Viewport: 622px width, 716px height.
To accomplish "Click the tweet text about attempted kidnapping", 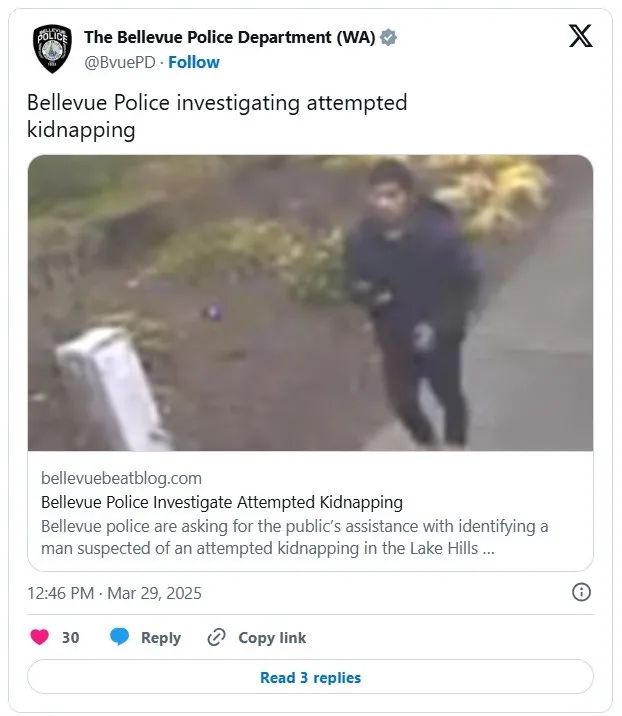I will [x=217, y=116].
